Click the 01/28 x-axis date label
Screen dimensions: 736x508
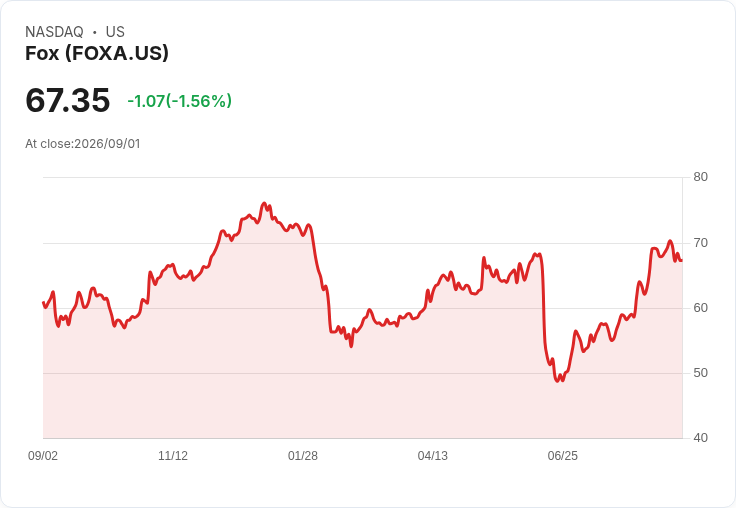(303, 455)
